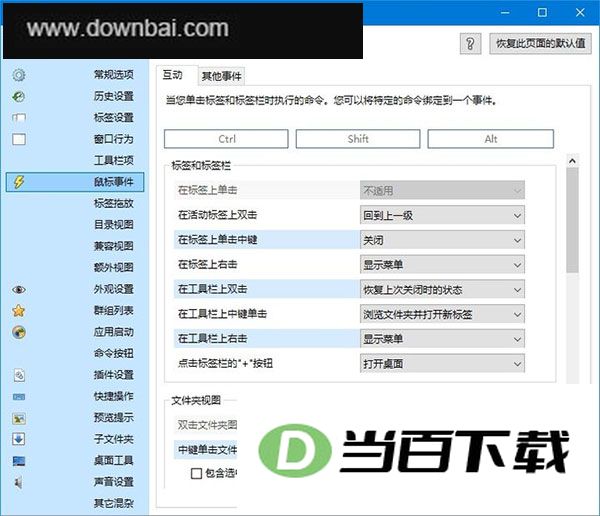This screenshot has height=516, width=600.
Task: Click the 在标签上右击 row label
Action: 207,265
